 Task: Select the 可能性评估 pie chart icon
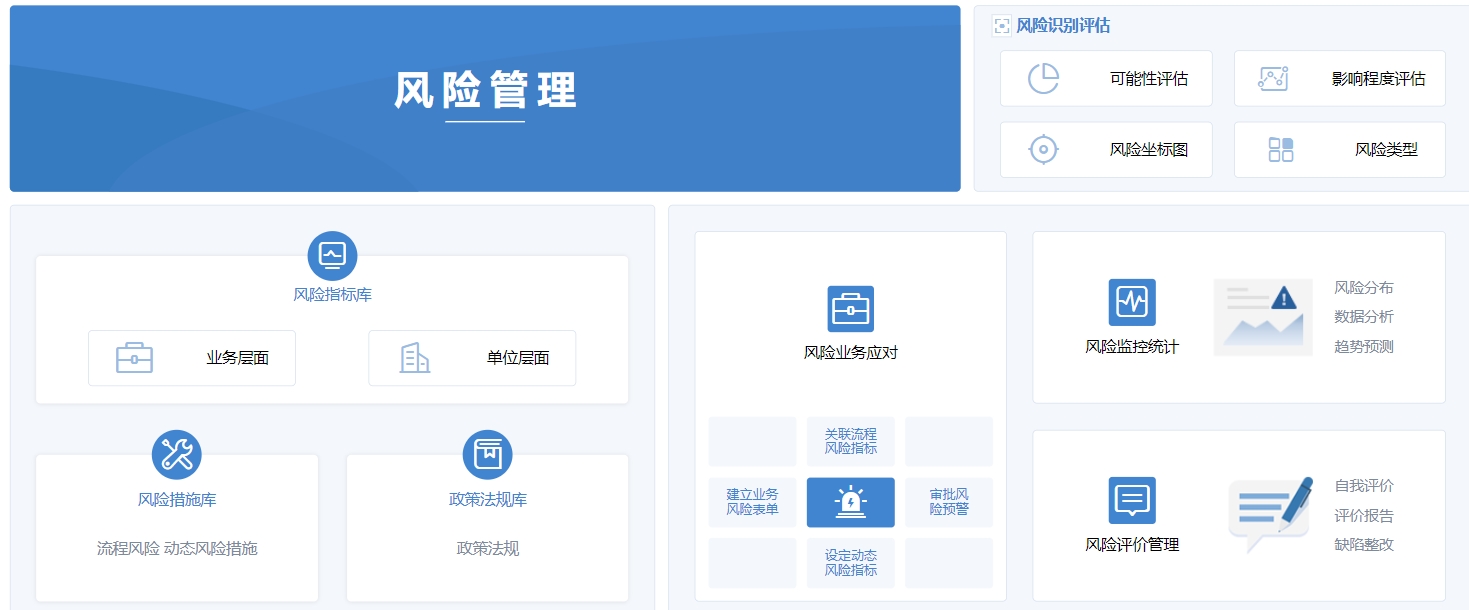click(1043, 77)
